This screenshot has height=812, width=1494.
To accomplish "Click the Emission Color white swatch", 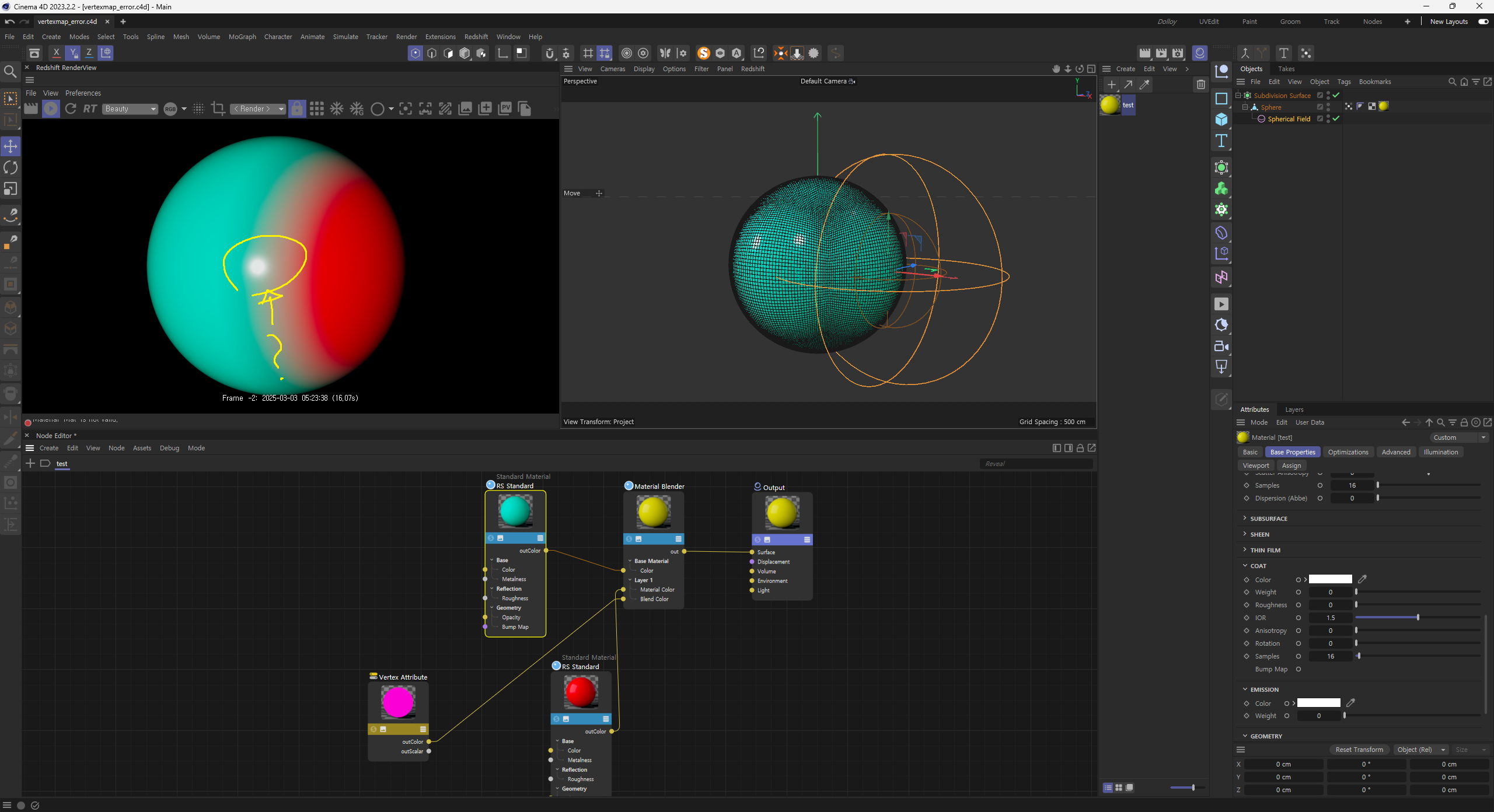I will 1318,703.
